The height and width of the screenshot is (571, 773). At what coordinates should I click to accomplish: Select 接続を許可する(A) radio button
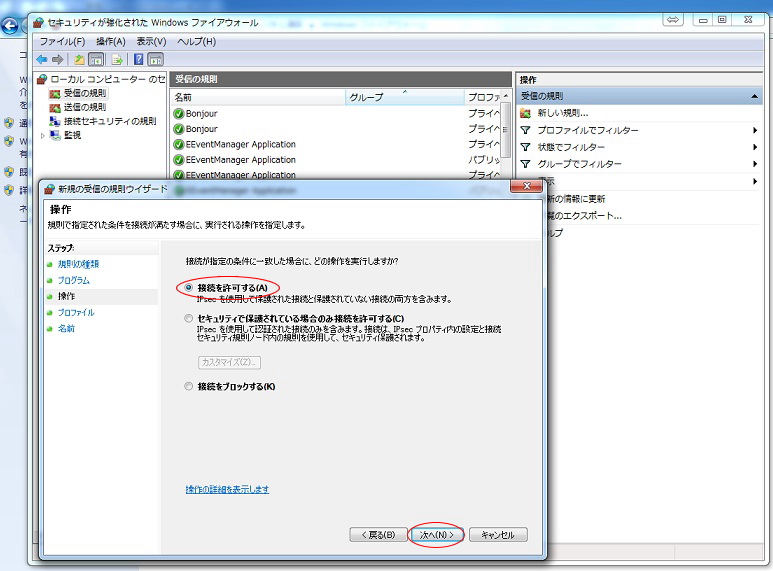coord(188,287)
